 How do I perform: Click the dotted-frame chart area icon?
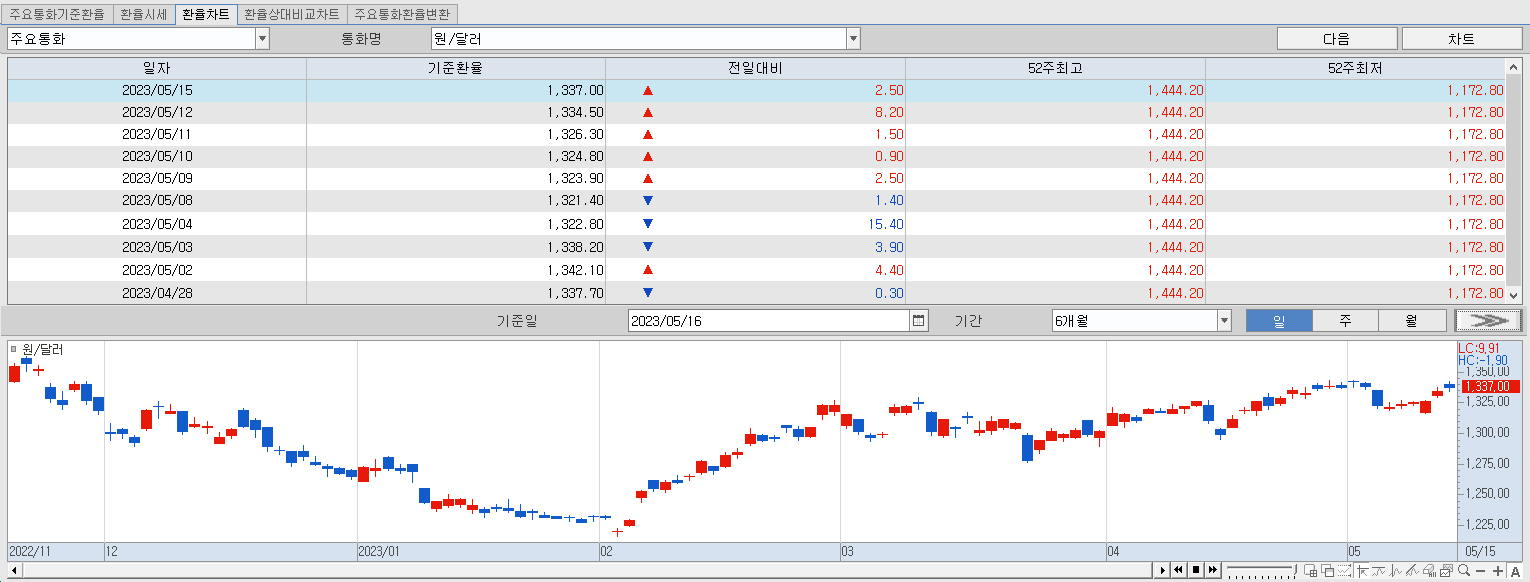tap(1344, 570)
